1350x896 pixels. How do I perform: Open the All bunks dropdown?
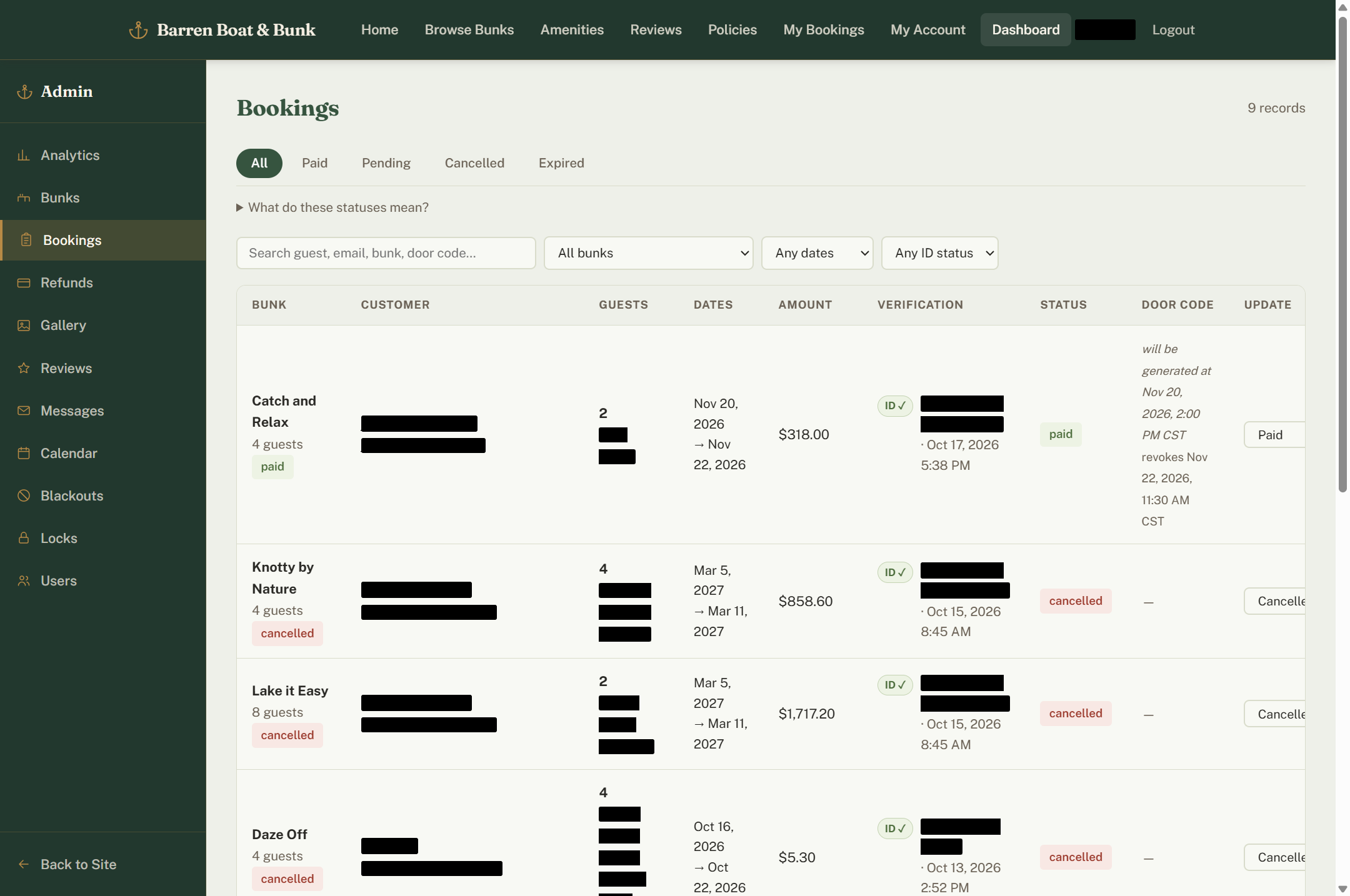(649, 253)
